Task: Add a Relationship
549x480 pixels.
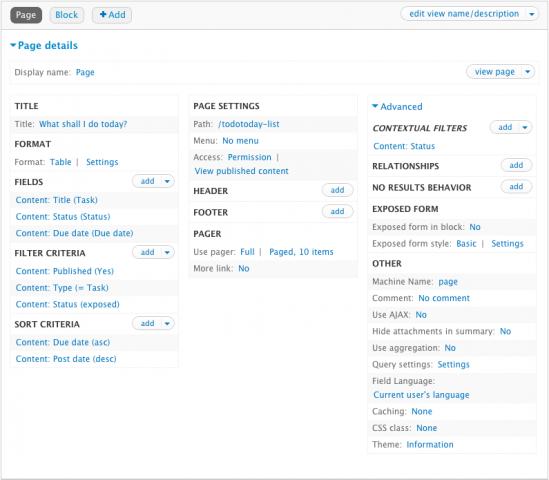Action: 516,165
